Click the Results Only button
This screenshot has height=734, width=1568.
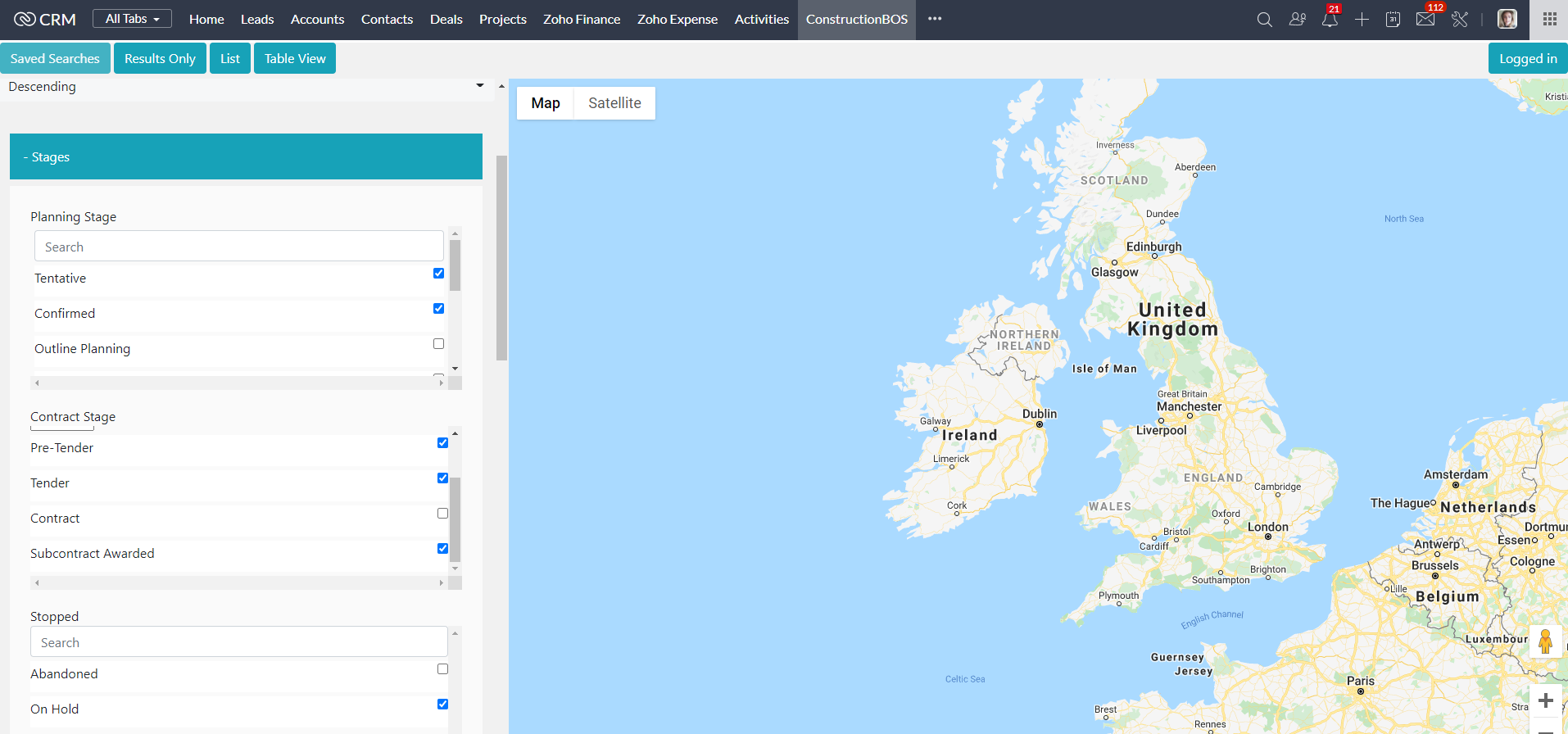160,58
